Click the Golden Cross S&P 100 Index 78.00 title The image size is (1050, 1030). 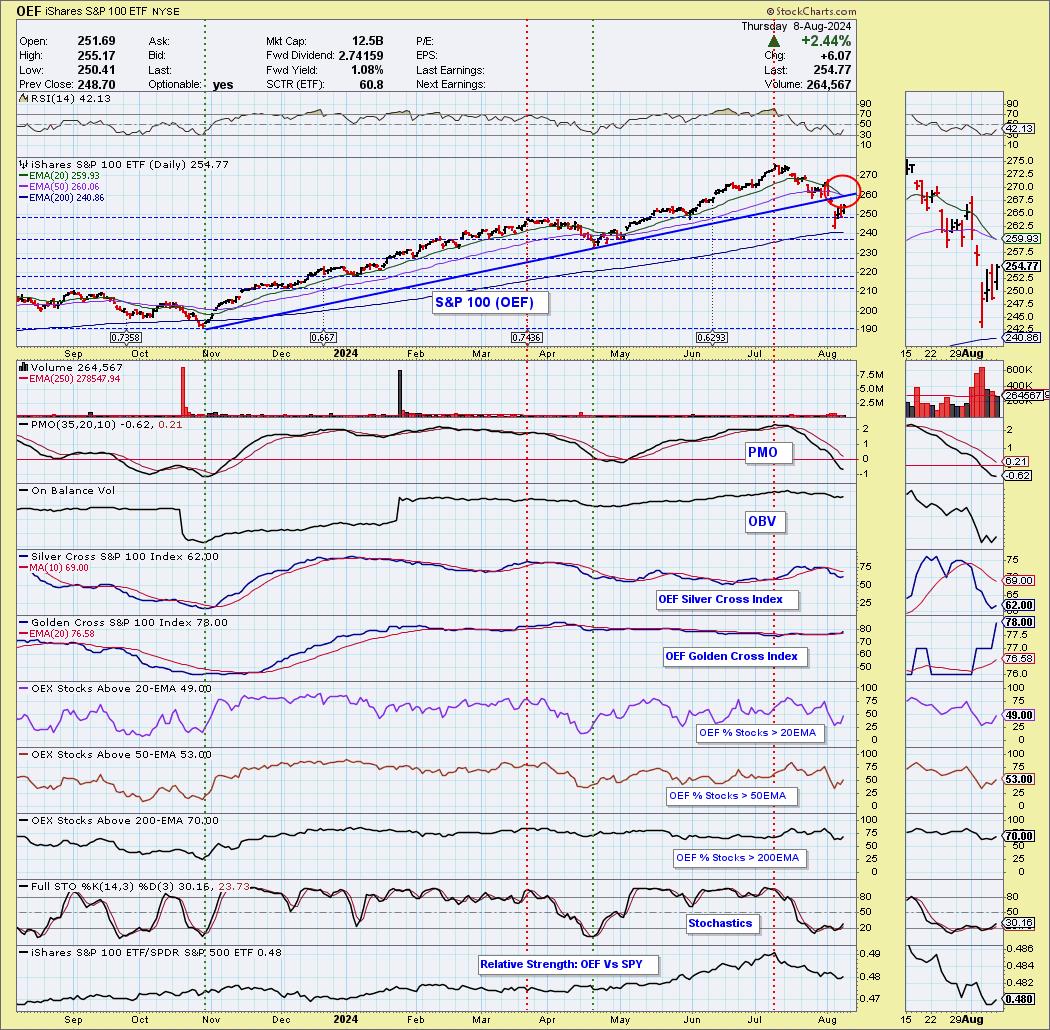(129, 622)
